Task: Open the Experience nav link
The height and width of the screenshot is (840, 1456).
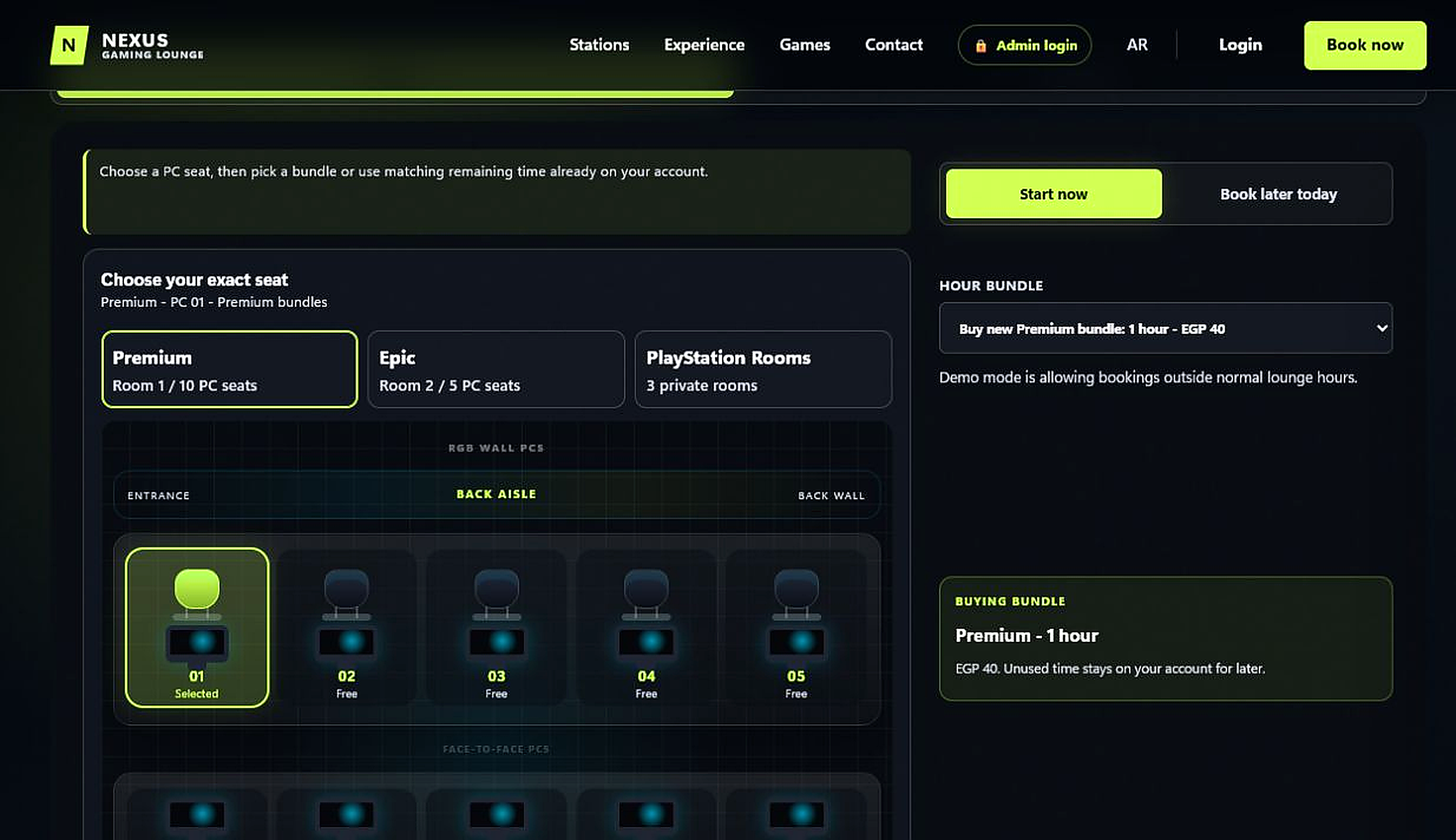Action: [704, 45]
